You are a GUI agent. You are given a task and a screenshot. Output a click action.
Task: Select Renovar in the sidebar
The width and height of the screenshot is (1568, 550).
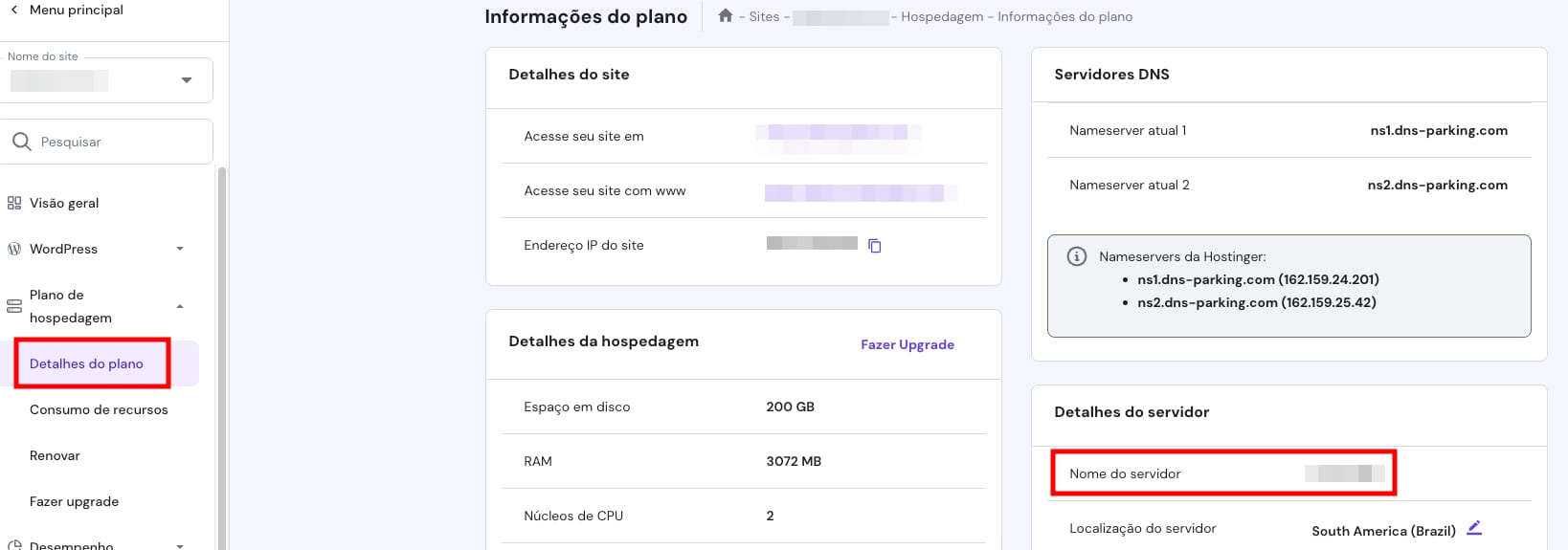pyautogui.click(x=55, y=455)
